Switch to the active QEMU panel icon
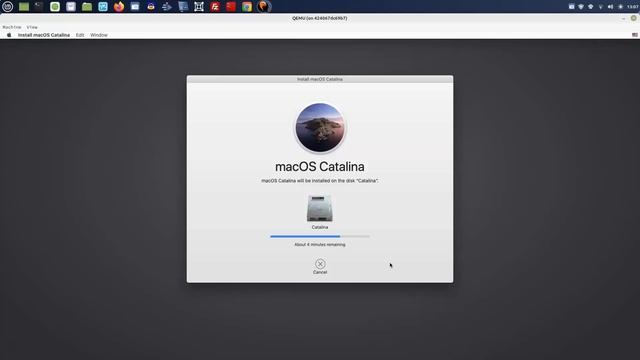Screen dimensions: 640x360 [x=264, y=7]
